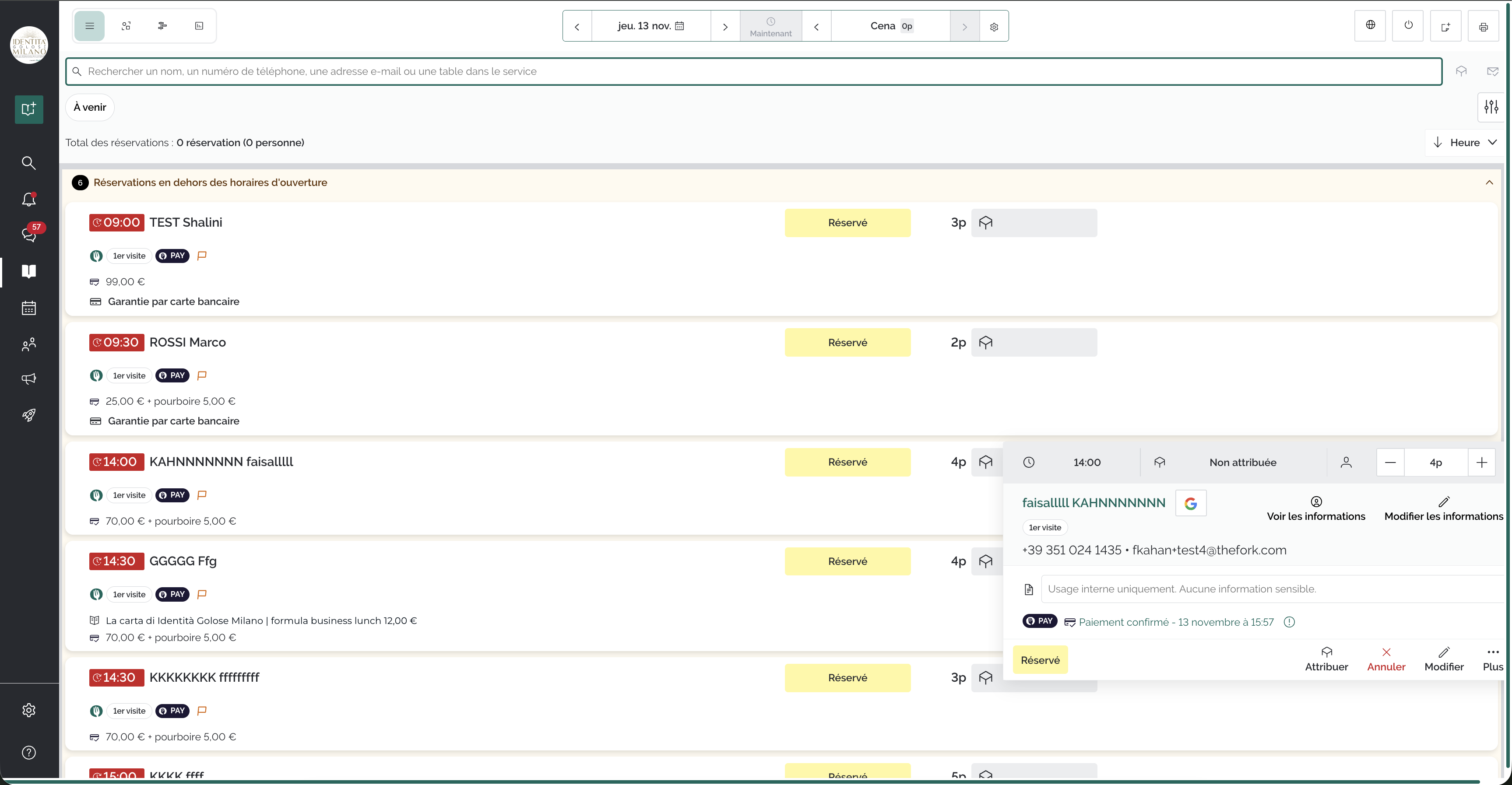Open the marketing megaphone icon
The width and height of the screenshot is (1512, 785).
click(28, 378)
